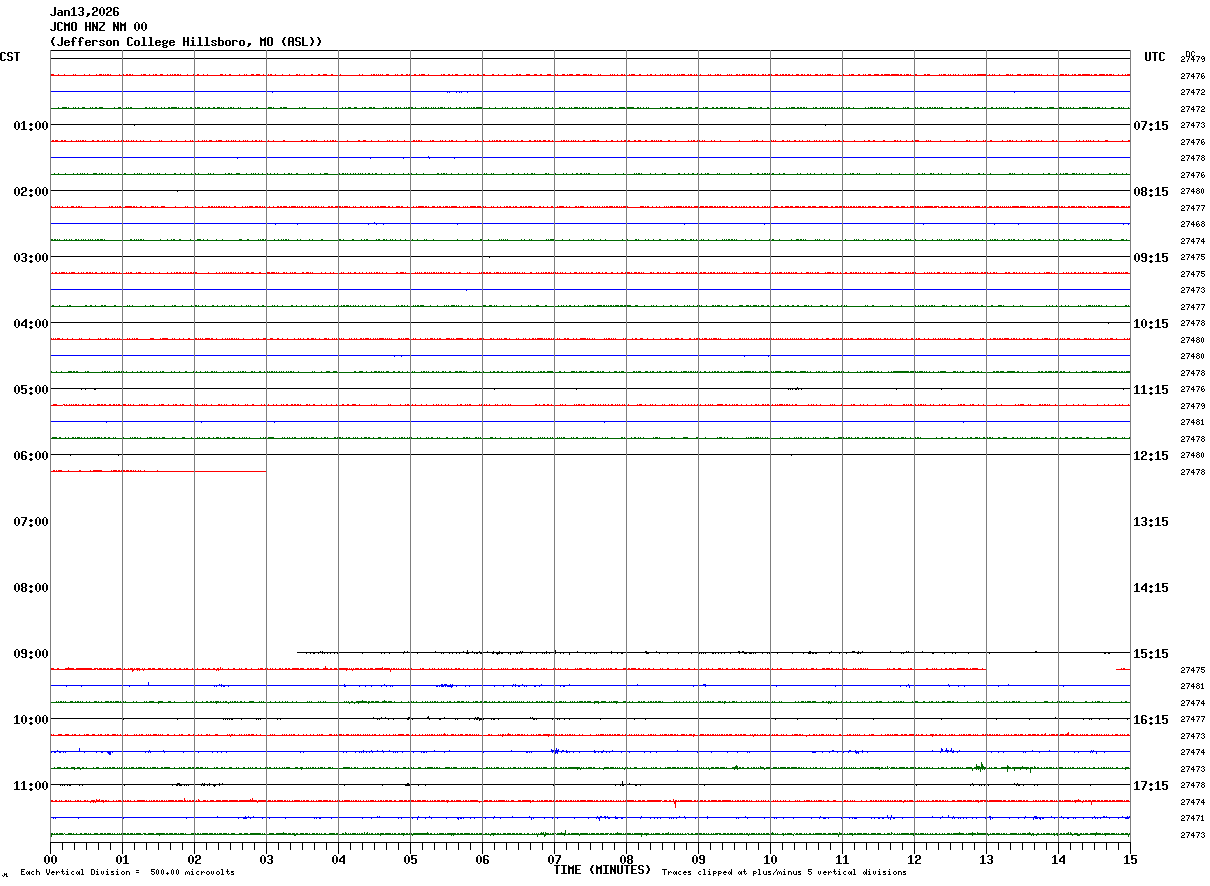
Task: Click the UTC timezone label
Action: coord(1154,57)
